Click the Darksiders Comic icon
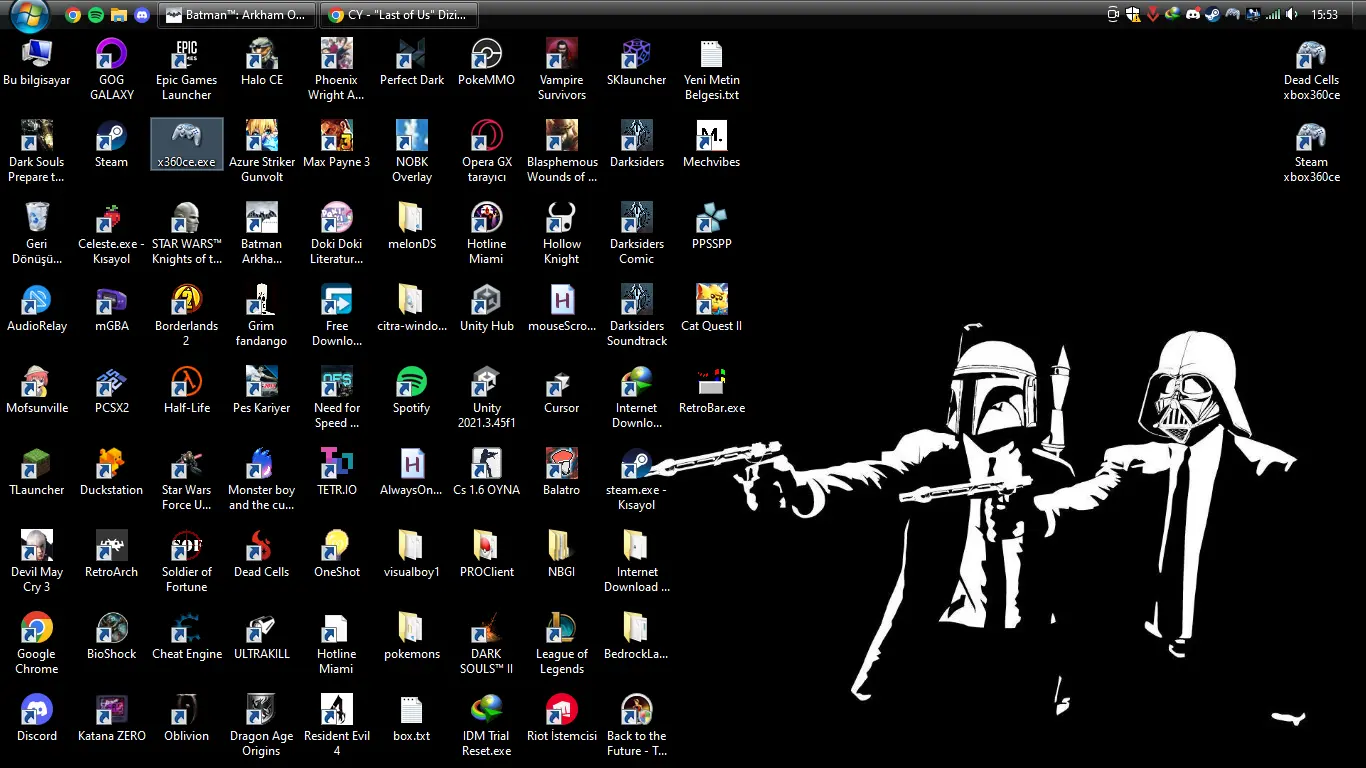1366x768 pixels. click(x=637, y=233)
